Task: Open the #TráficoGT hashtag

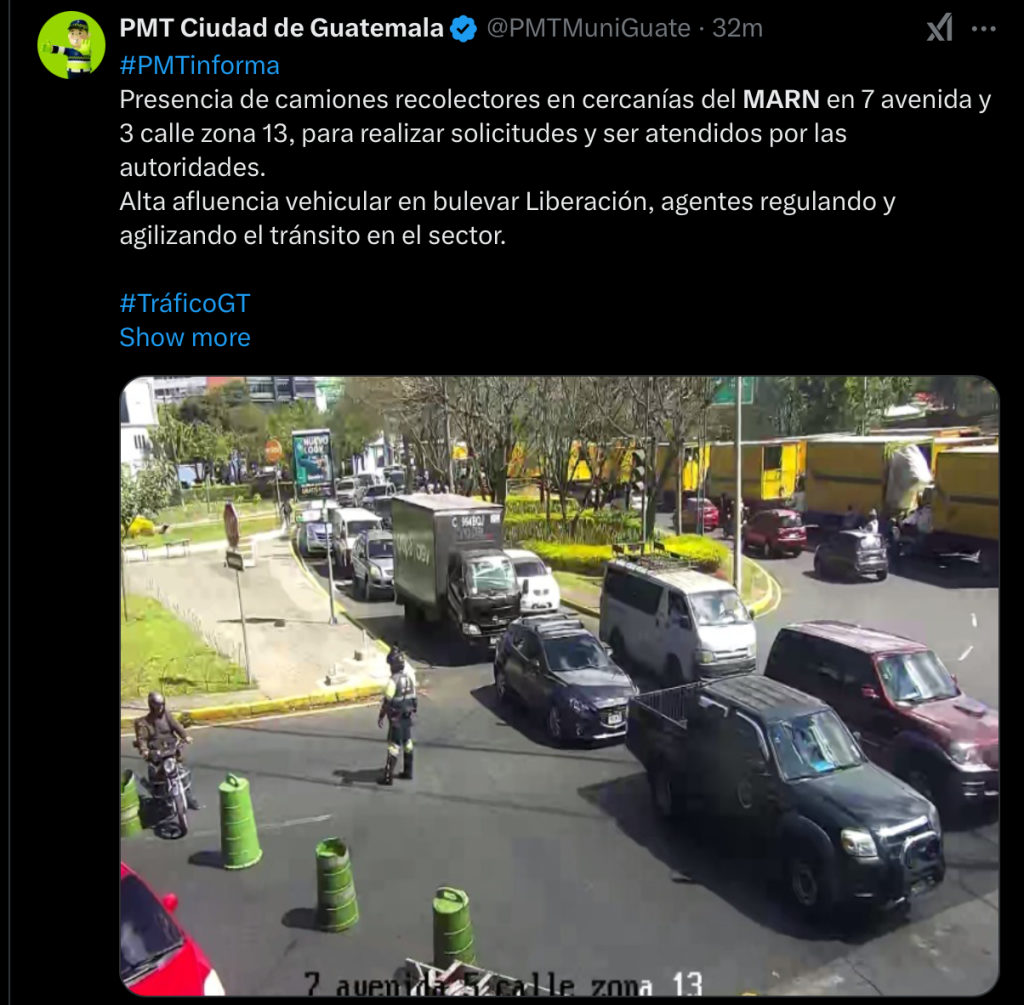Action: point(185,304)
